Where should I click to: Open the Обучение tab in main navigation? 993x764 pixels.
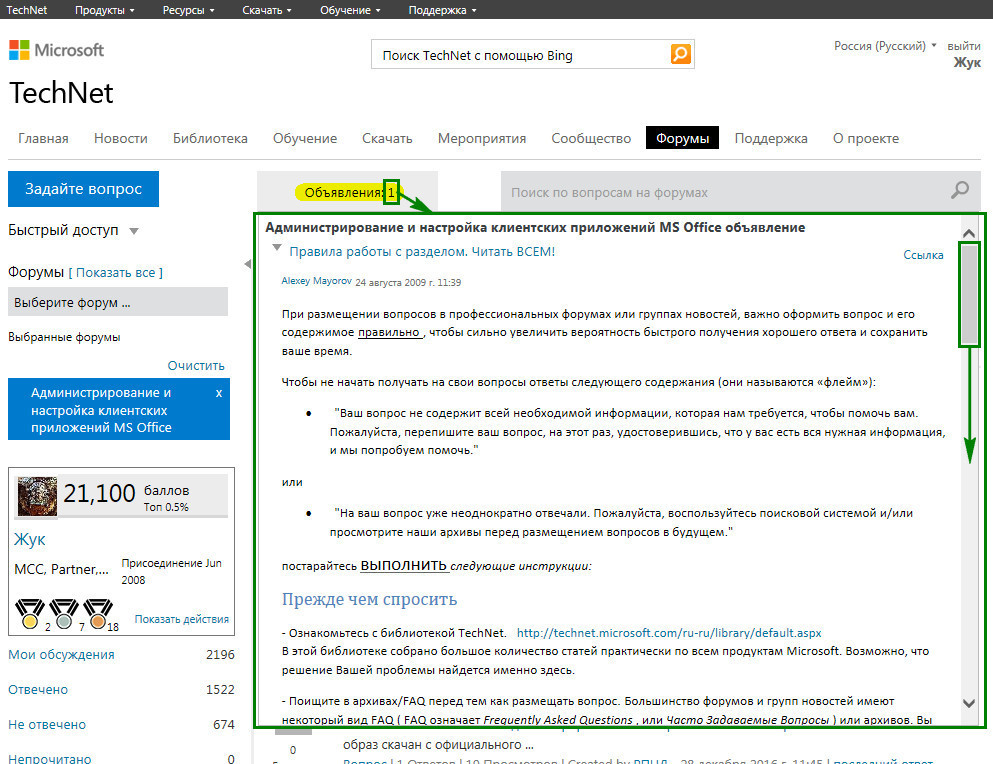pyautogui.click(x=305, y=138)
